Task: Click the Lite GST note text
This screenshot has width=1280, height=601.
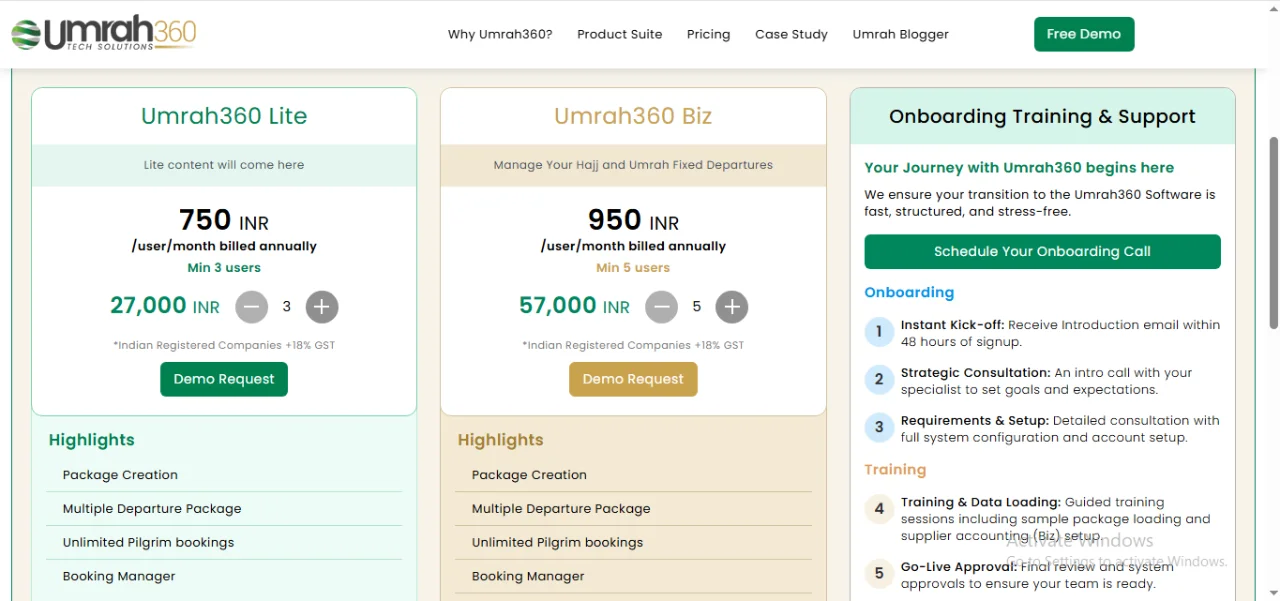Action: pyautogui.click(x=224, y=345)
